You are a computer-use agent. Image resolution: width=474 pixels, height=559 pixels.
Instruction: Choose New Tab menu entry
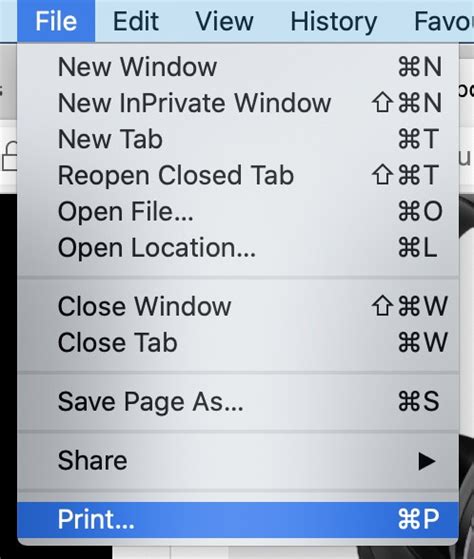[238, 139]
